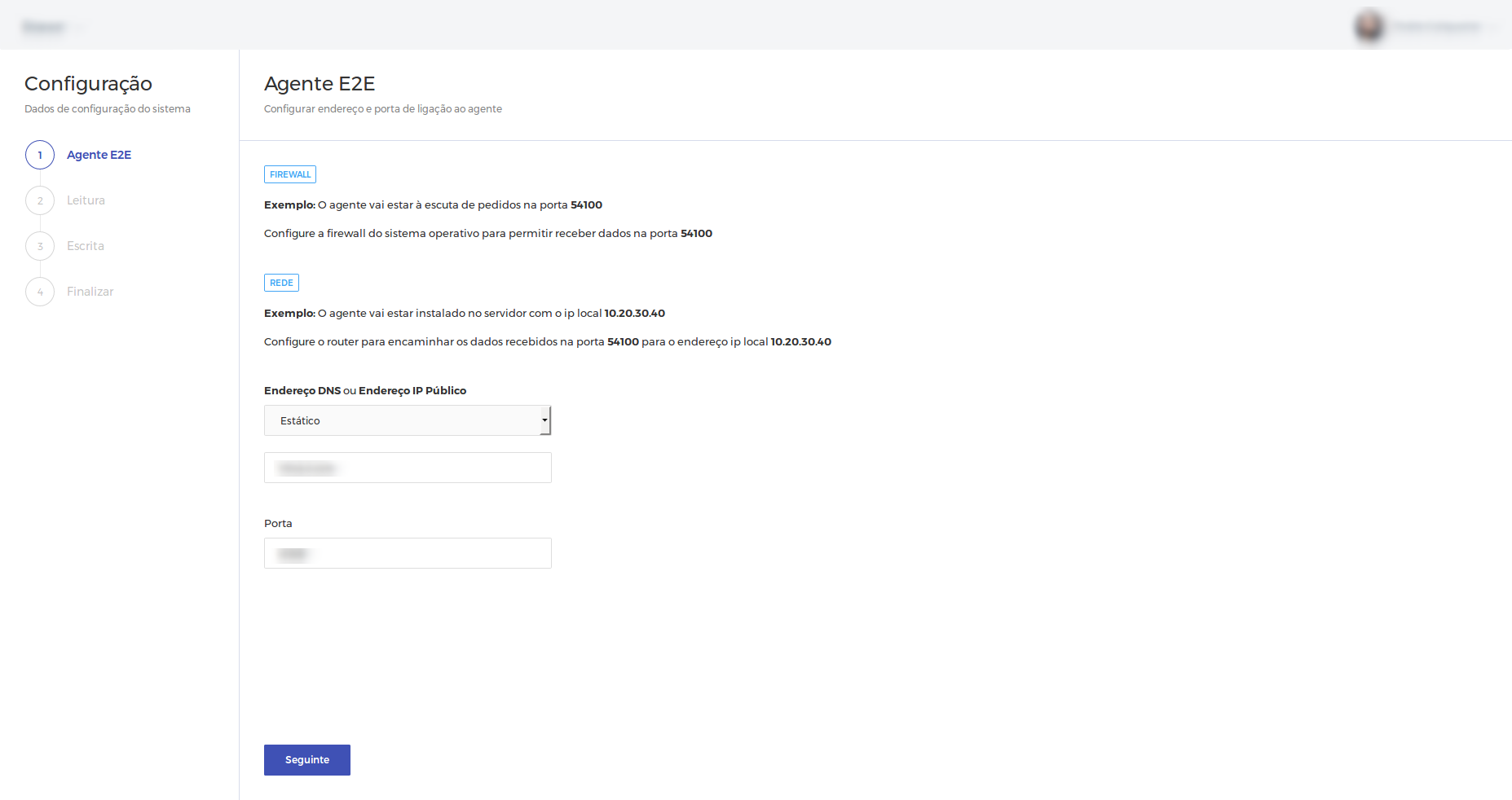Screen dimensions: 1512x800
Task: Click the FIREWALL badge
Action: 290,174
